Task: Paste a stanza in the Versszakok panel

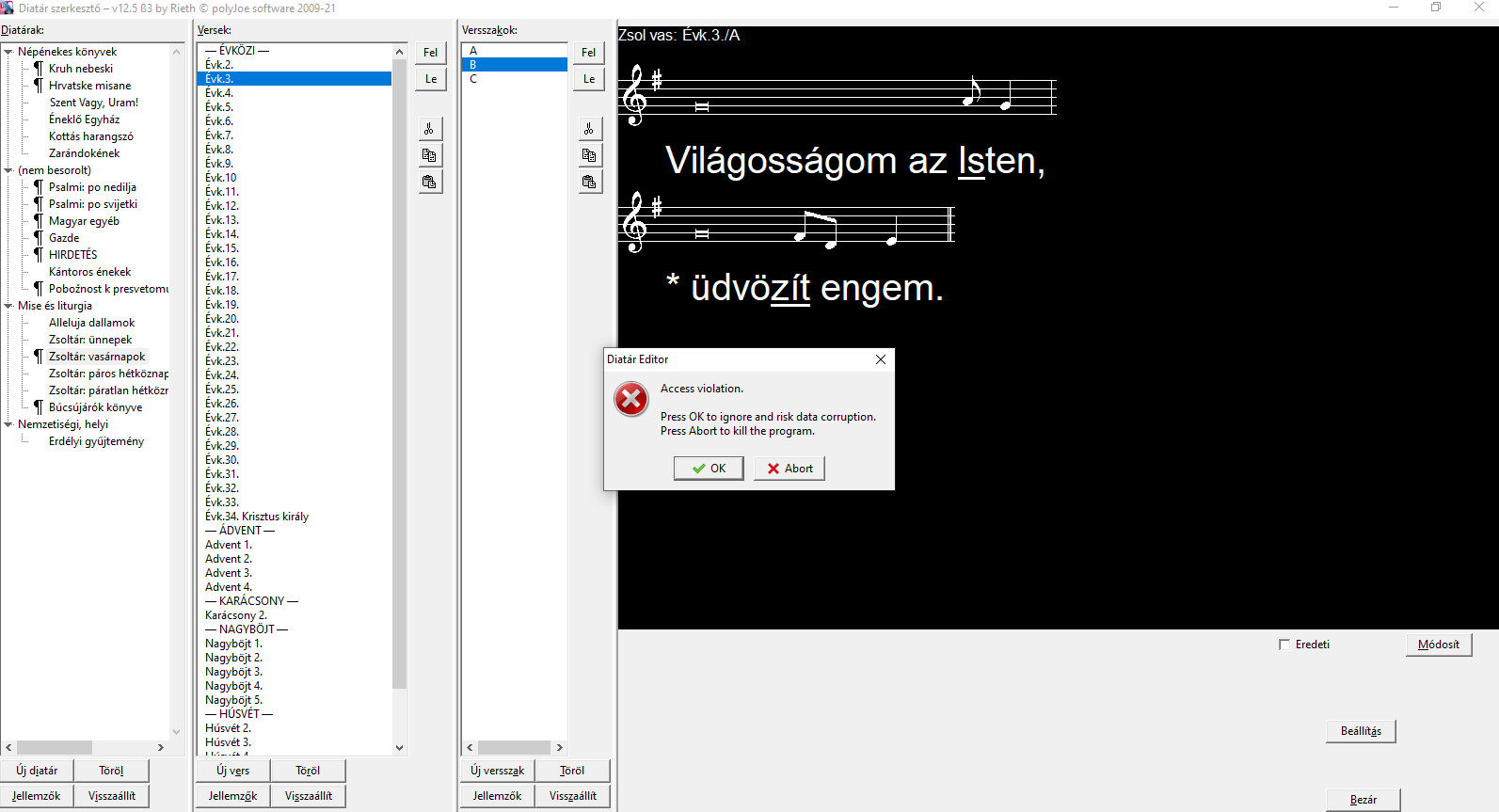Action: (x=589, y=182)
